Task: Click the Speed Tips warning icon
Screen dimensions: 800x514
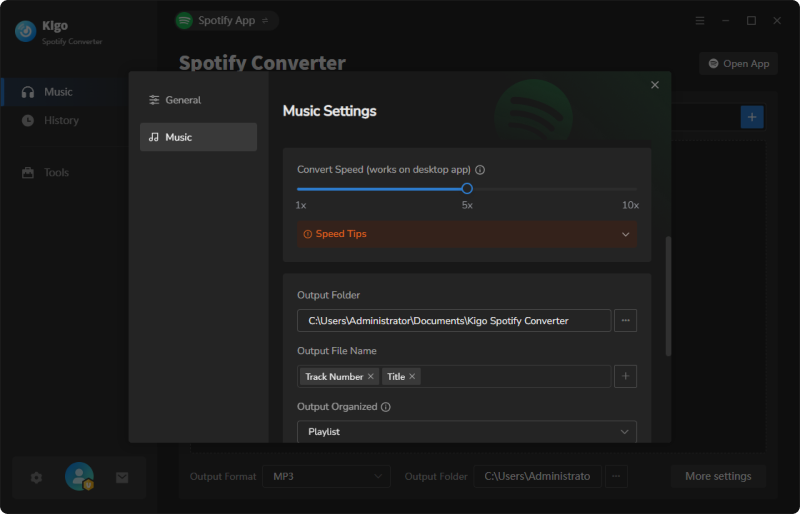Action: pos(307,234)
